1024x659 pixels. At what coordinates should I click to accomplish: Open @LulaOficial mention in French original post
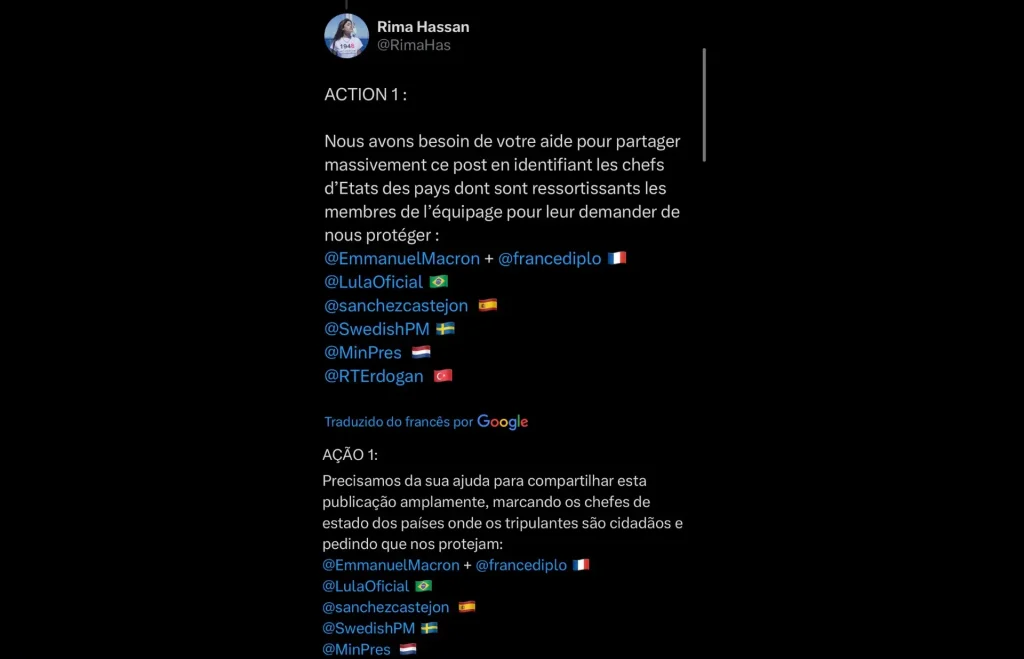(x=373, y=282)
